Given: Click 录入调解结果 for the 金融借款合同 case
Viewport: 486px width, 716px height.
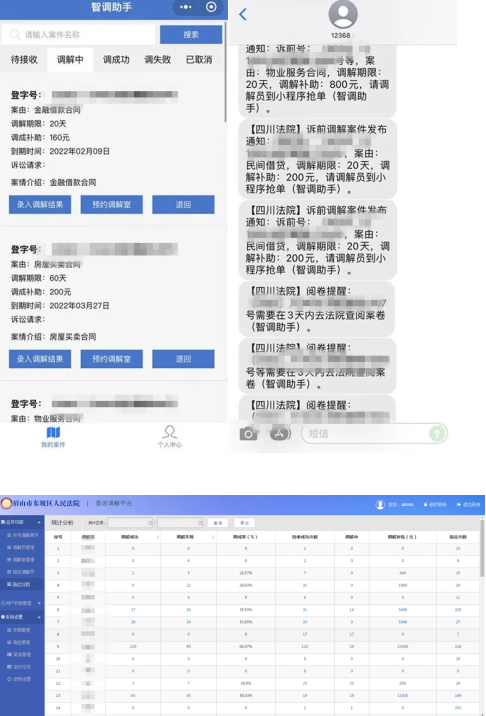Looking at the screenshot, I should click(x=40, y=205).
